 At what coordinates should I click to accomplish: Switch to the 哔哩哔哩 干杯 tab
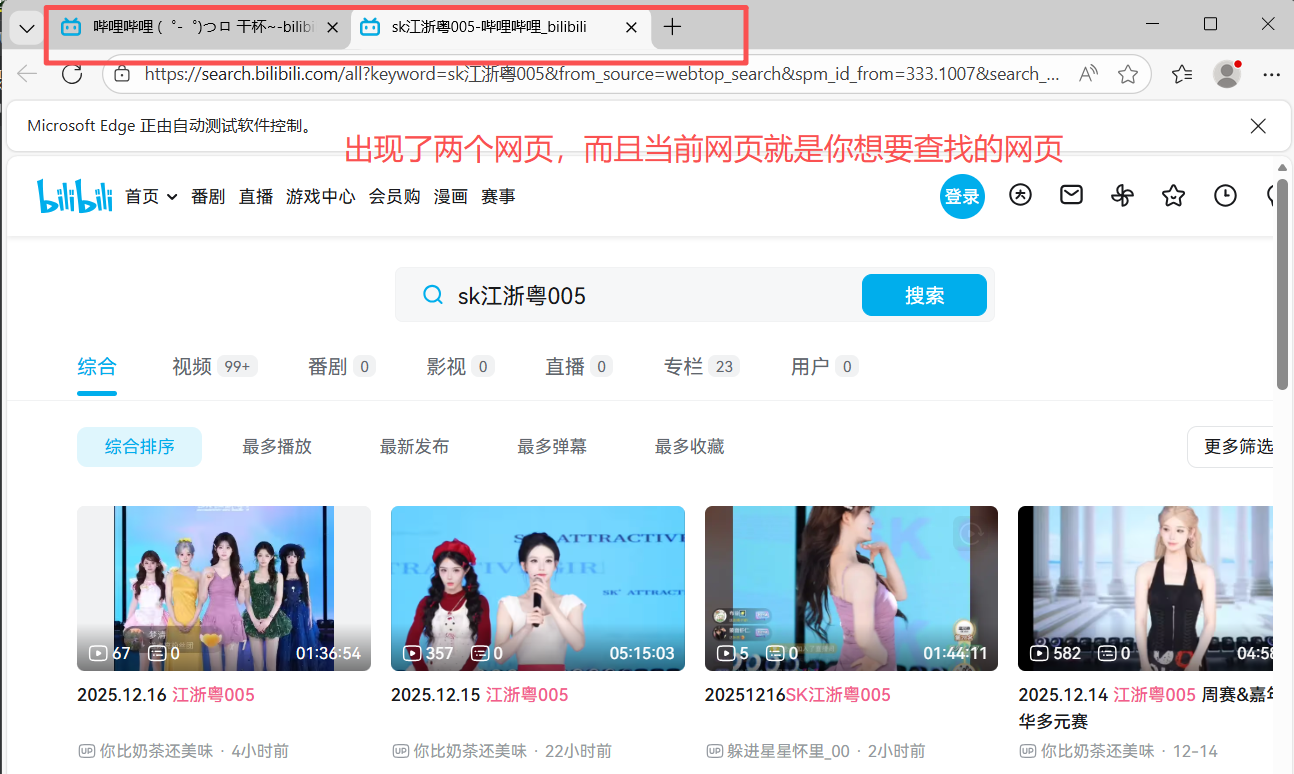tap(200, 28)
